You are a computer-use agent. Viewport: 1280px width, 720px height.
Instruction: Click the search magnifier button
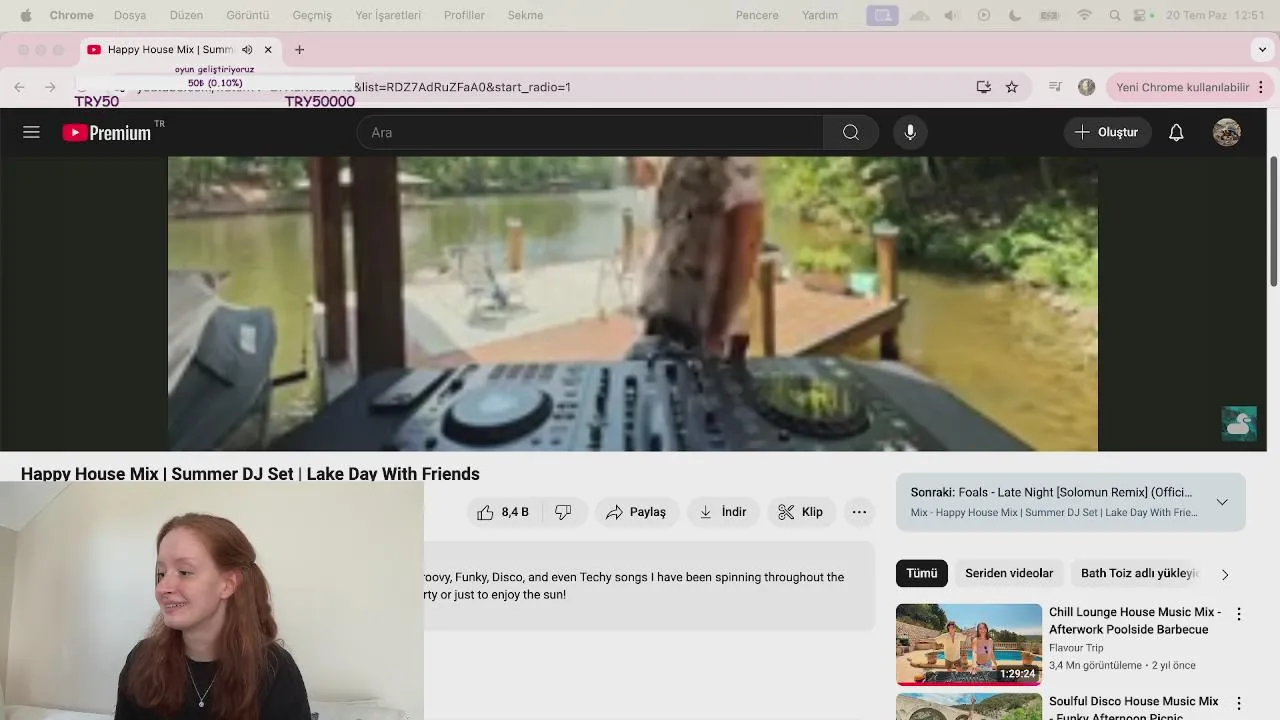coord(851,132)
